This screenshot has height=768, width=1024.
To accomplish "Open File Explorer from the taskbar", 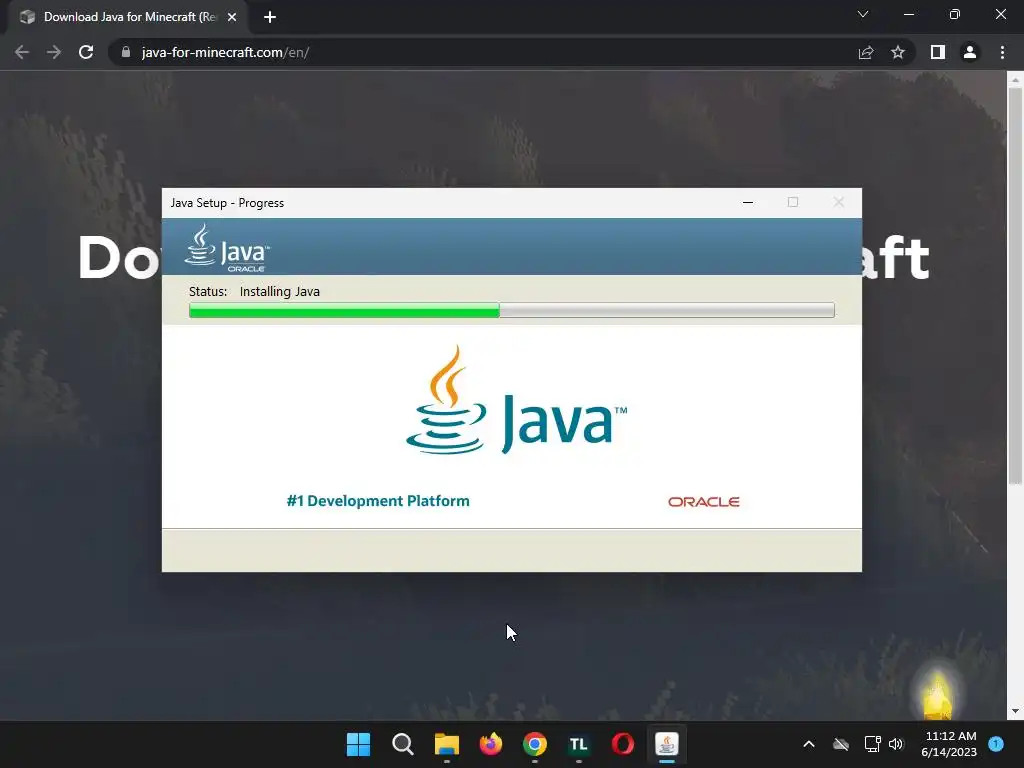I will tap(447, 744).
